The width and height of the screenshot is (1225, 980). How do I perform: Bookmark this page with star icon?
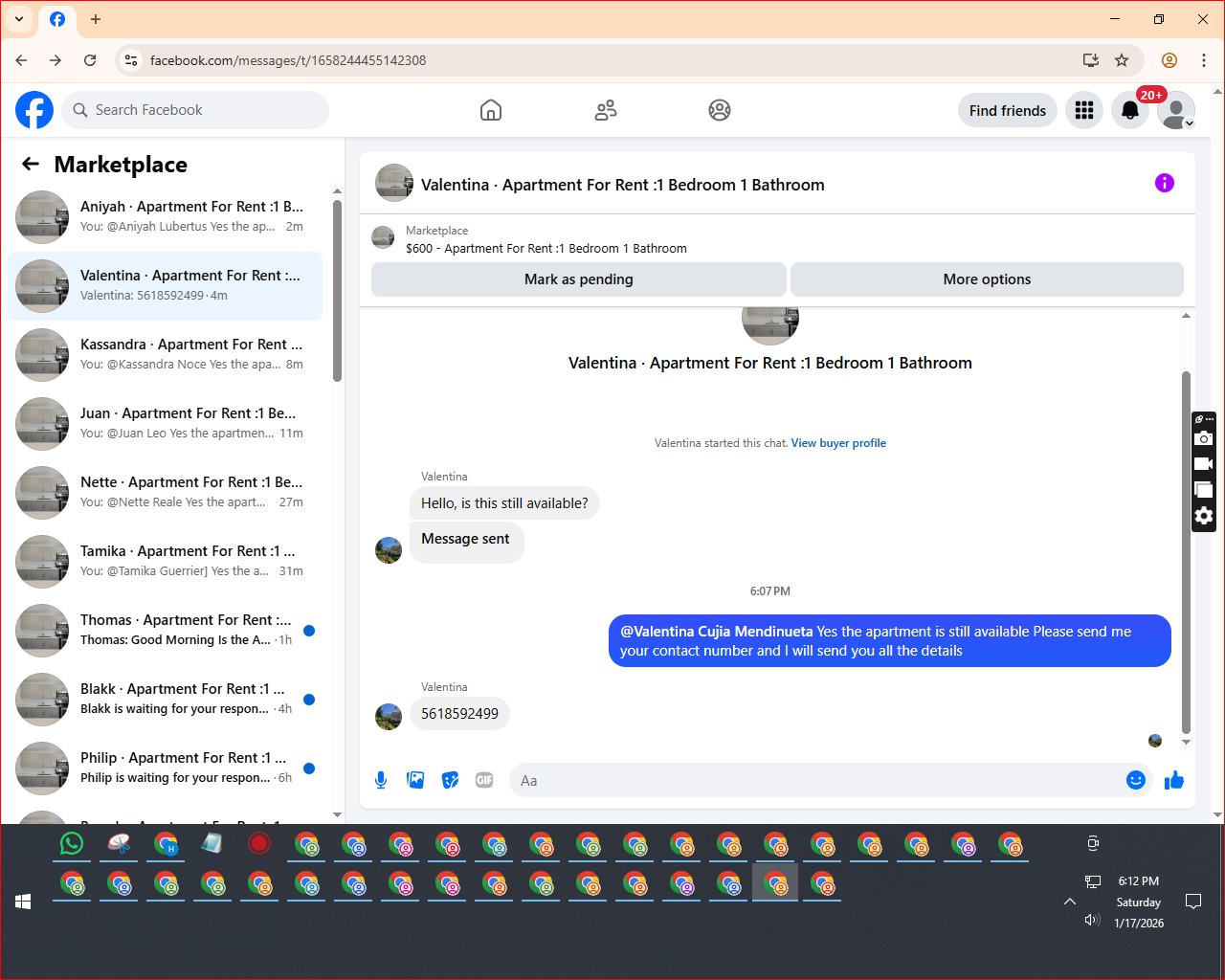[1122, 60]
